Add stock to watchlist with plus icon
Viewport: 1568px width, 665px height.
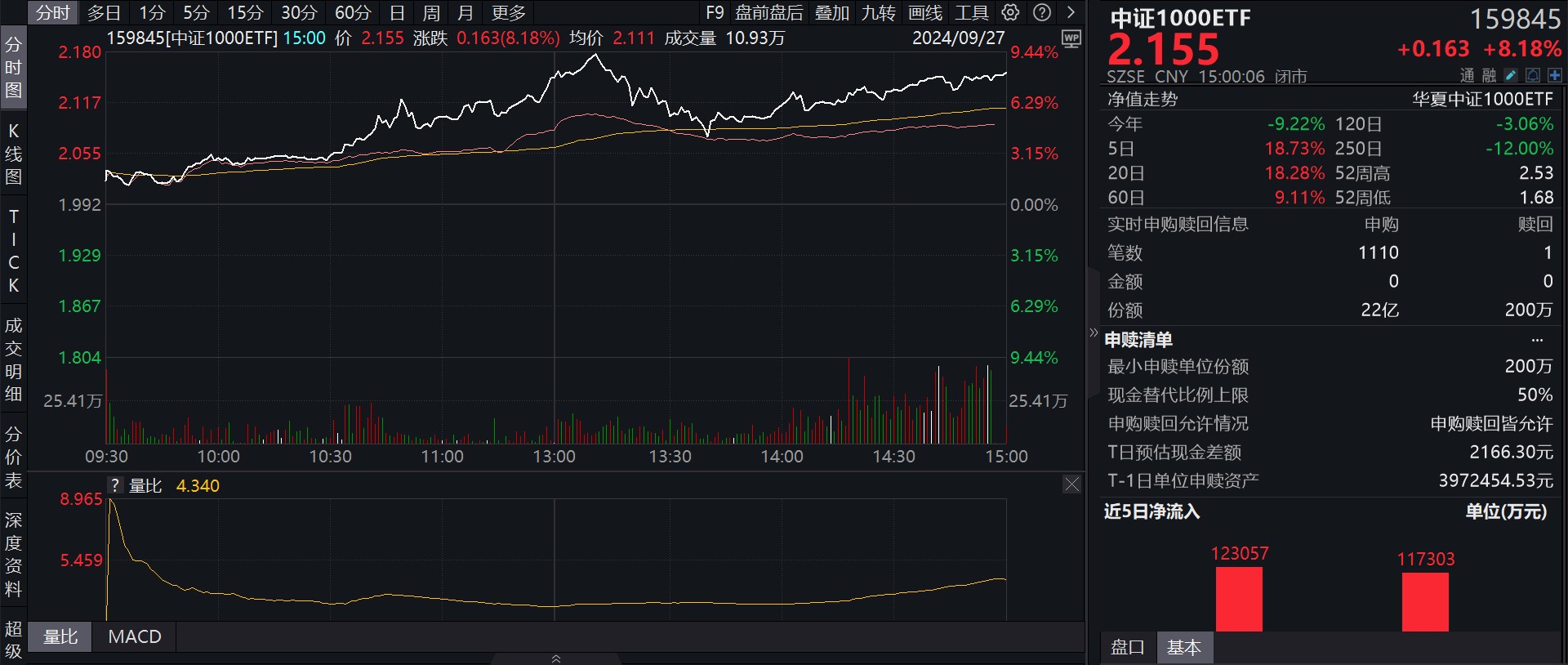click(1554, 75)
